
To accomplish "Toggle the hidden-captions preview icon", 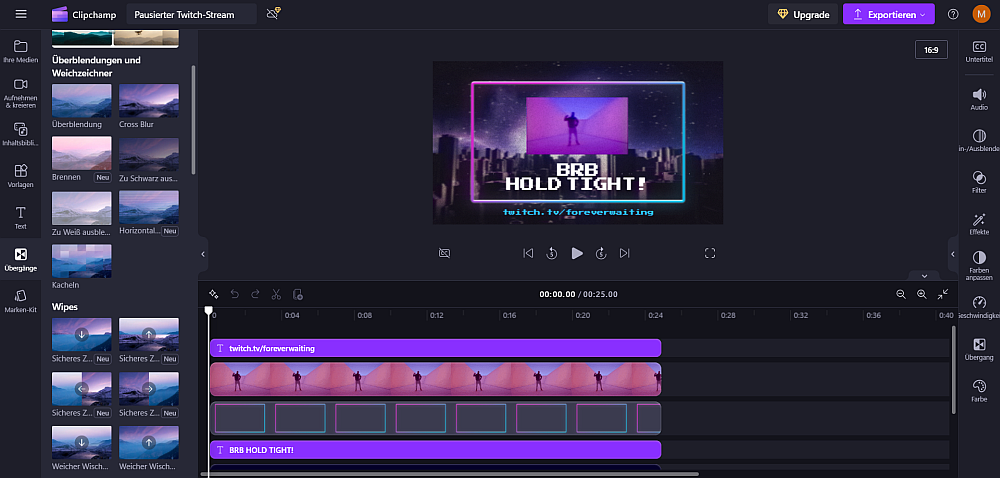I will coord(445,253).
